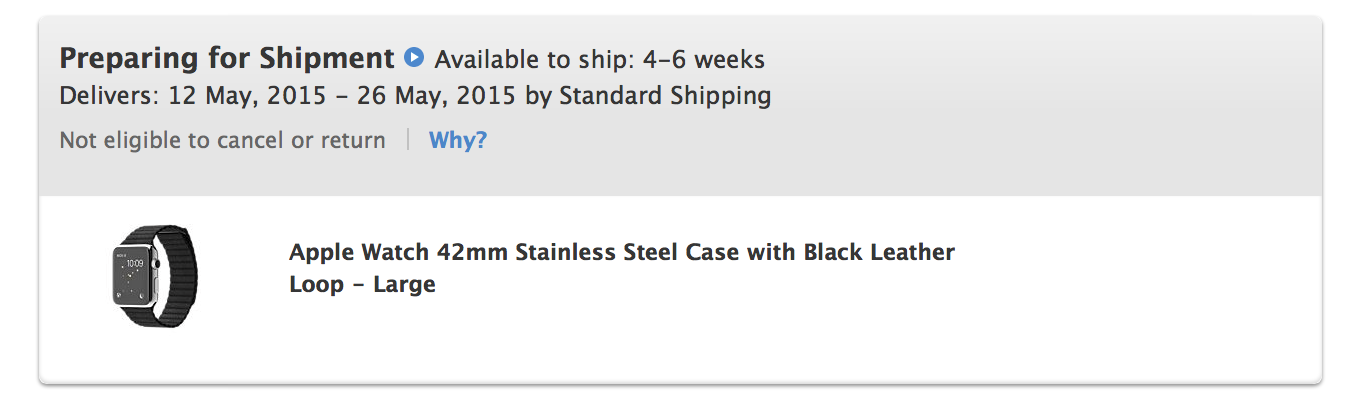Click the "Loop – Large" size line

pyautogui.click(x=362, y=284)
